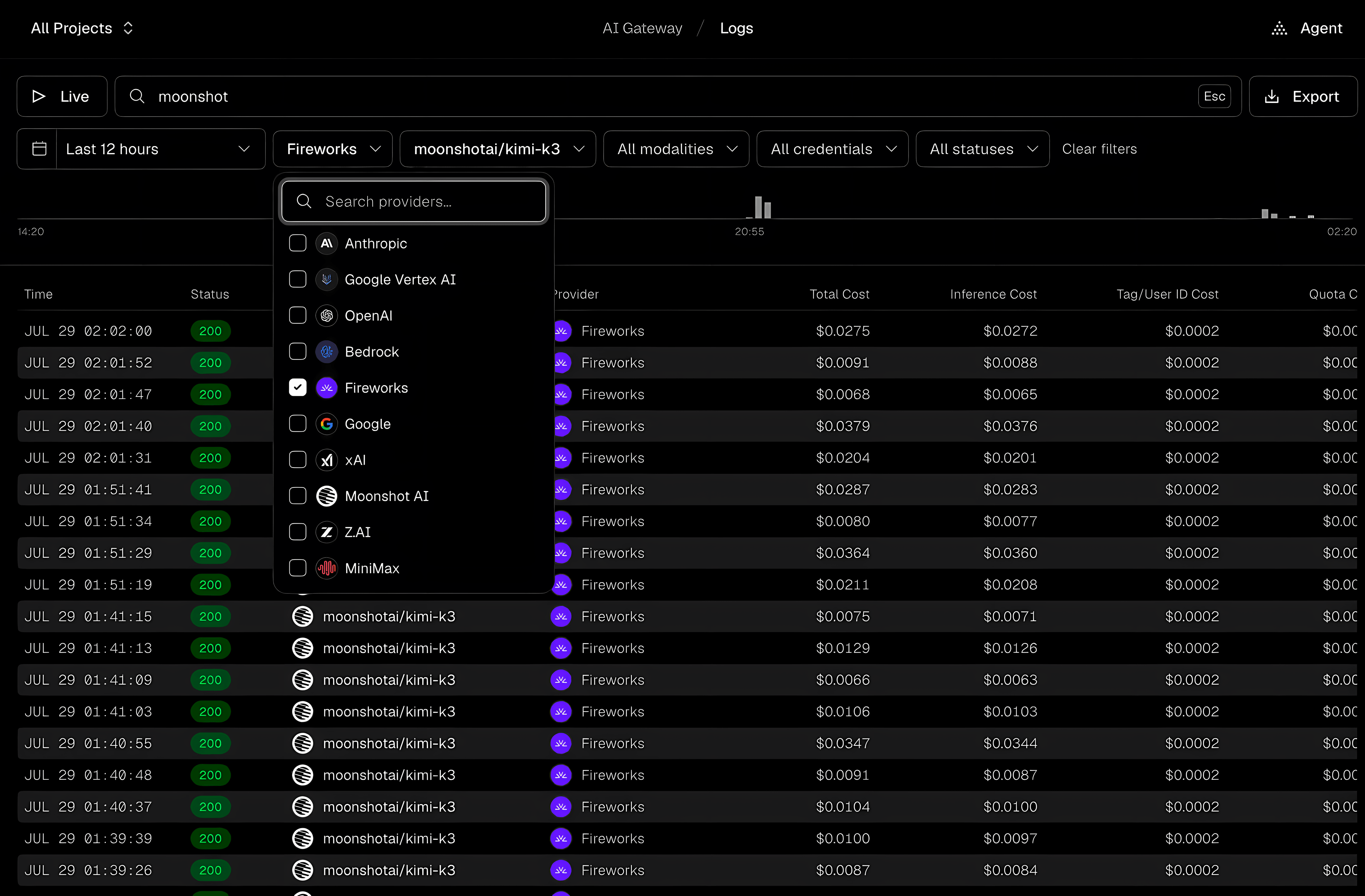The image size is (1365, 896).
Task: Click the Live button
Action: click(x=62, y=96)
